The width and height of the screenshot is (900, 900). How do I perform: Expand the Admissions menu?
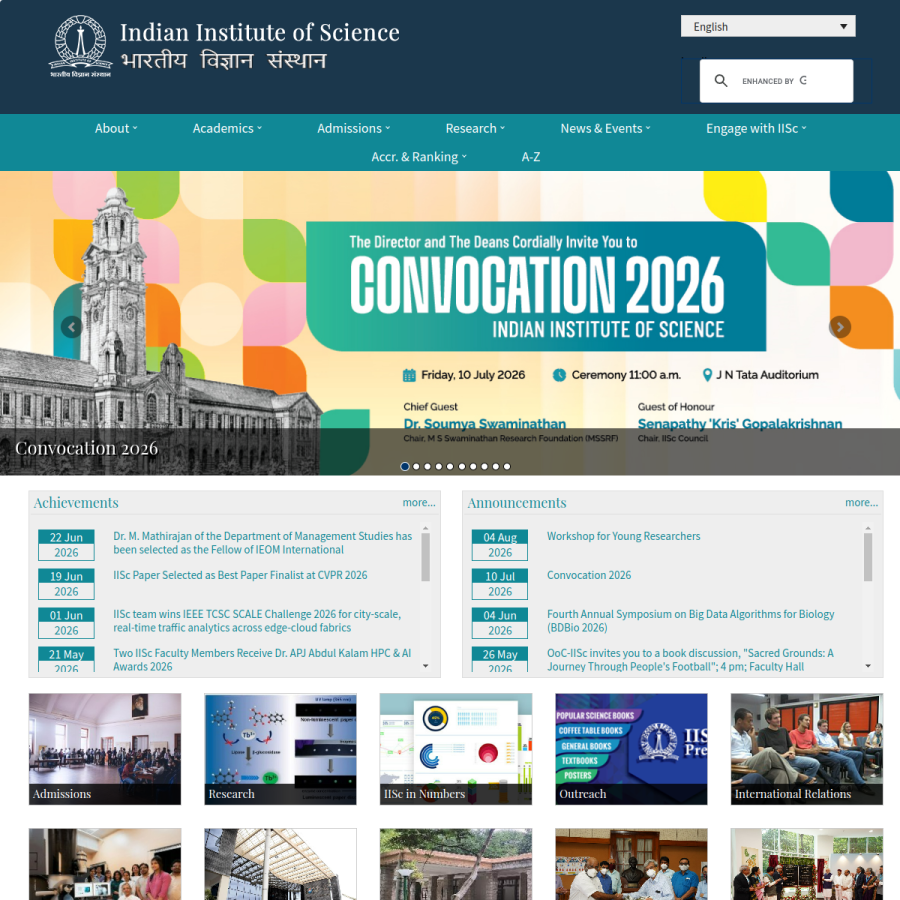(354, 128)
